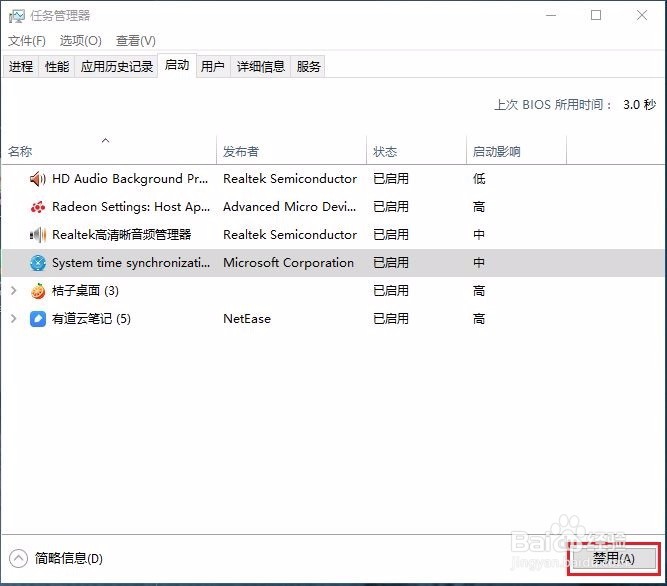
Task: Expand the 桔子桌面 (3) group
Action: coord(13,291)
